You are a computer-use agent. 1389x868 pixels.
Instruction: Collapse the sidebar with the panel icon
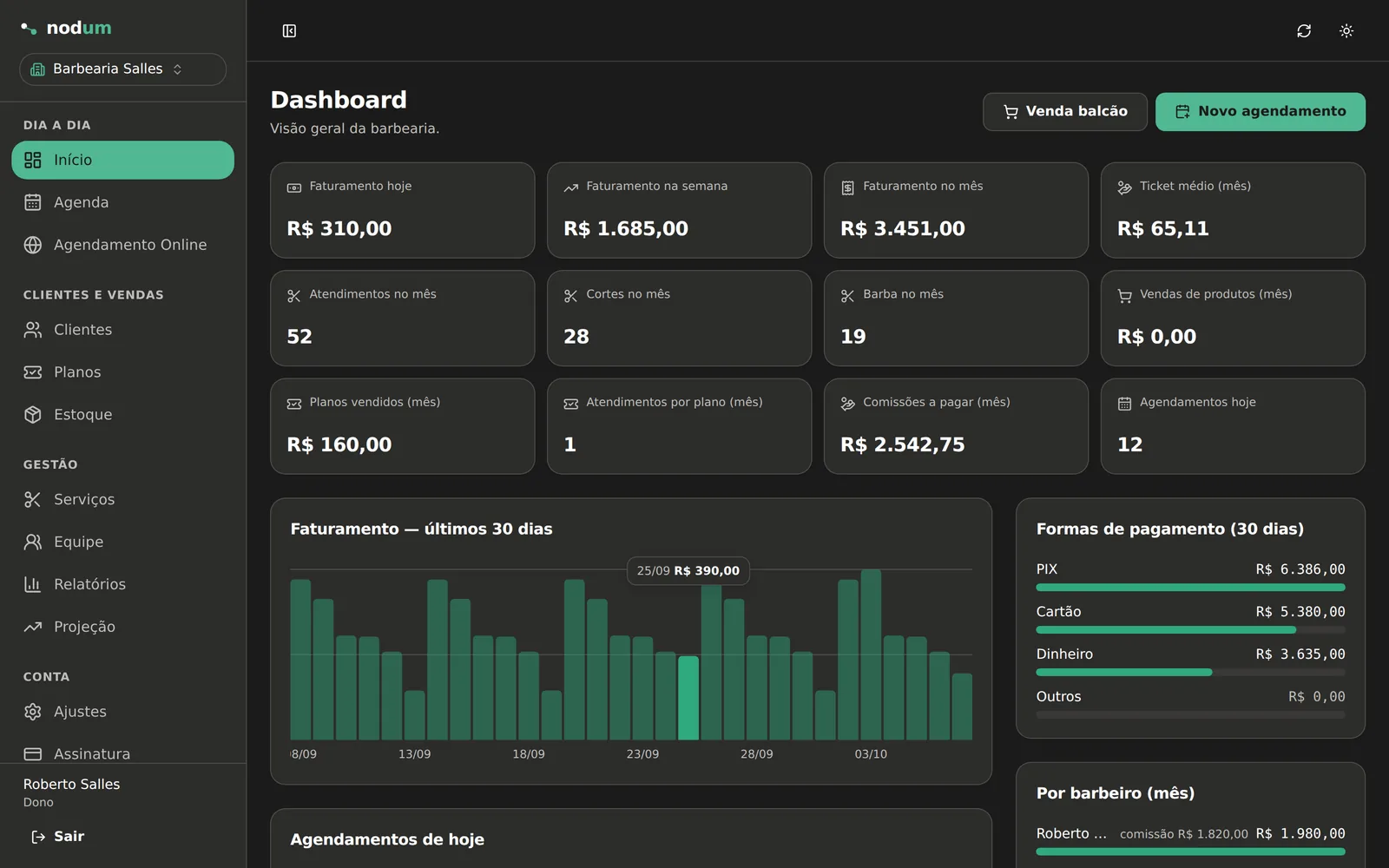coord(289,31)
